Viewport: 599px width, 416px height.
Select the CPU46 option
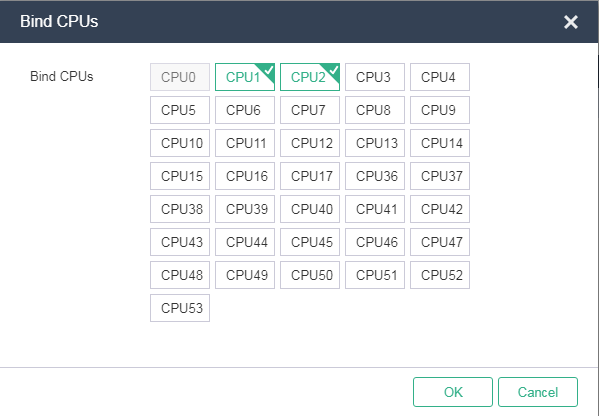(x=375, y=242)
